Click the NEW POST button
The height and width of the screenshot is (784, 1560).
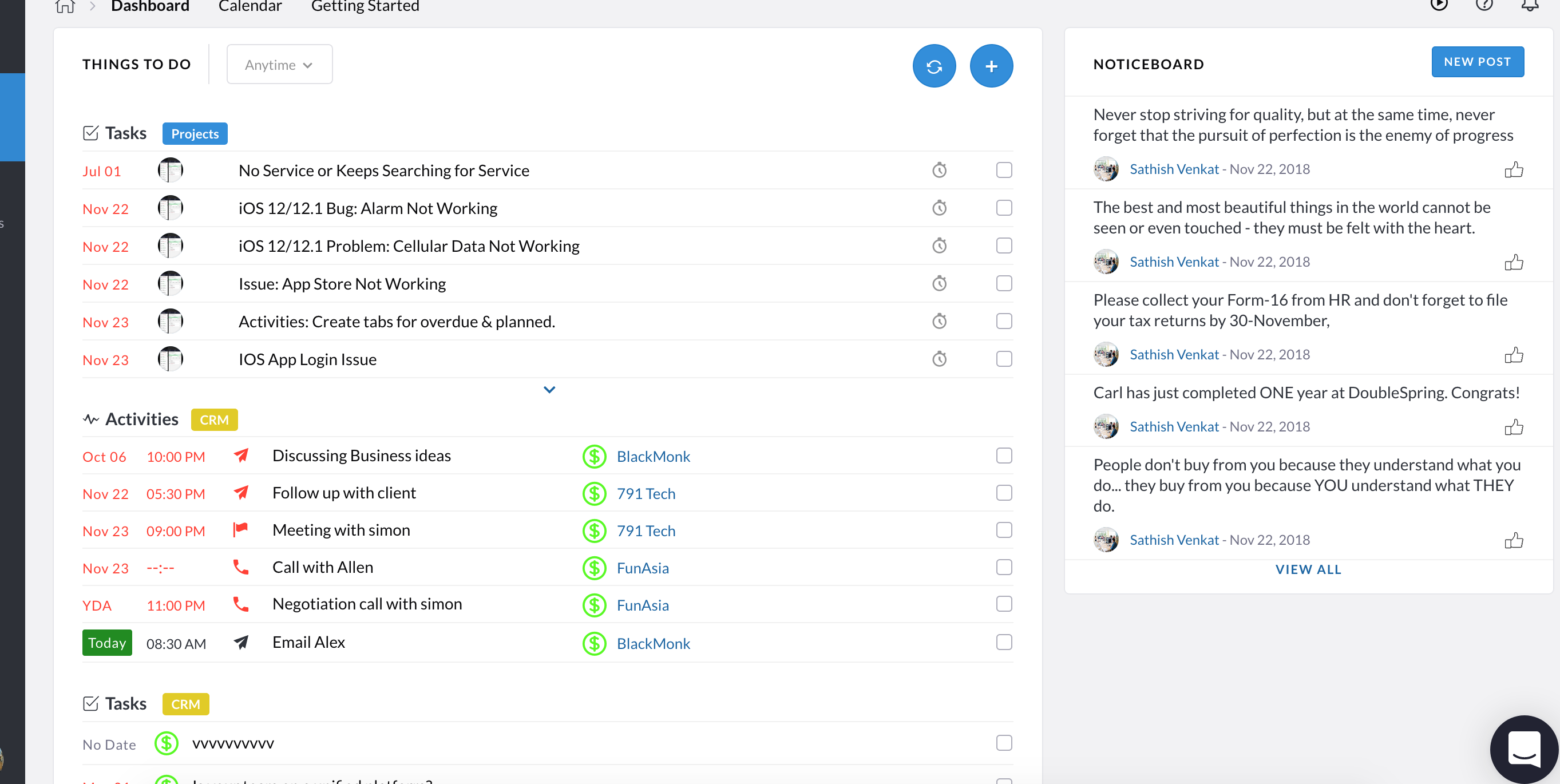(x=1476, y=62)
